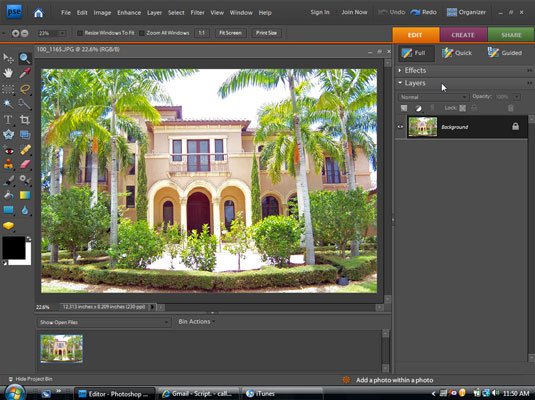Hide Project Bin toggle

click(x=30, y=379)
